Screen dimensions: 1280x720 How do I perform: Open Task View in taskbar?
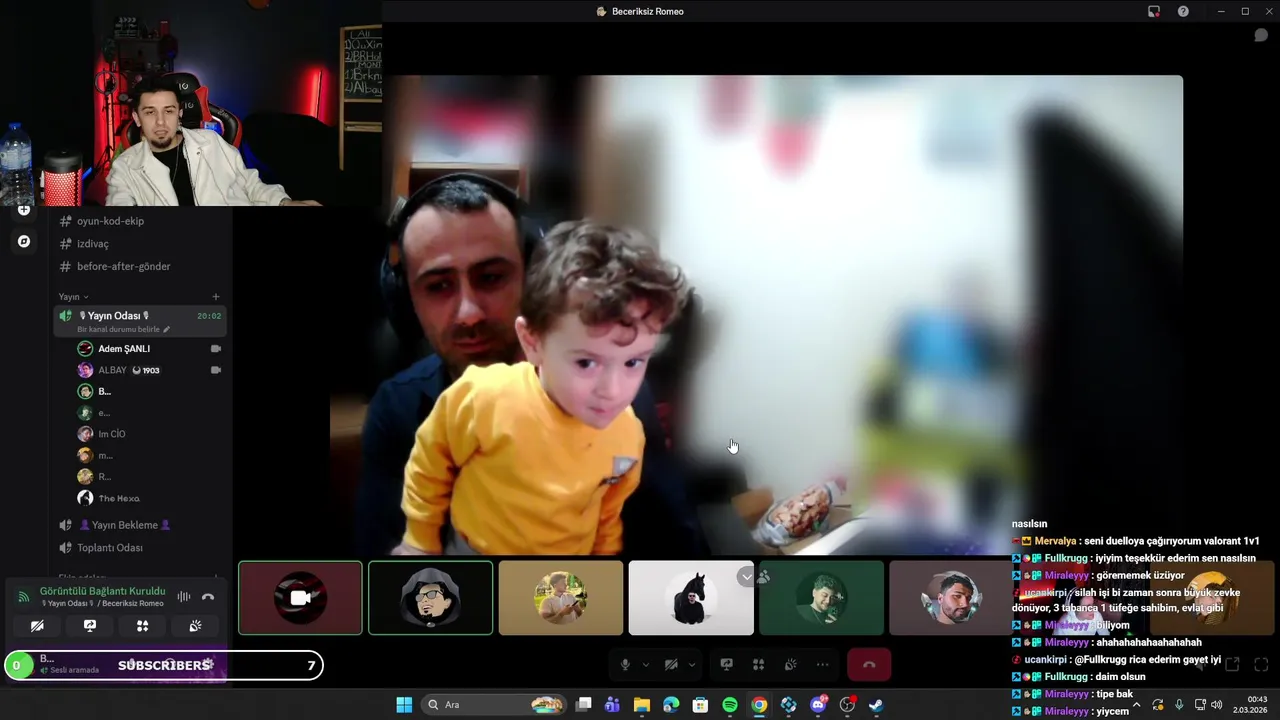pyautogui.click(x=584, y=705)
